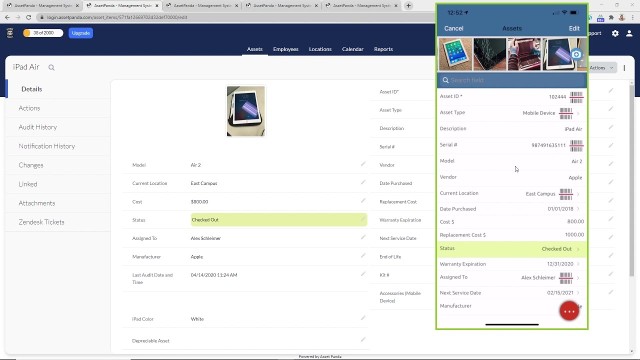This screenshot has height=360, width=640.
Task: Click the browser reload icon
Action: point(29,17)
